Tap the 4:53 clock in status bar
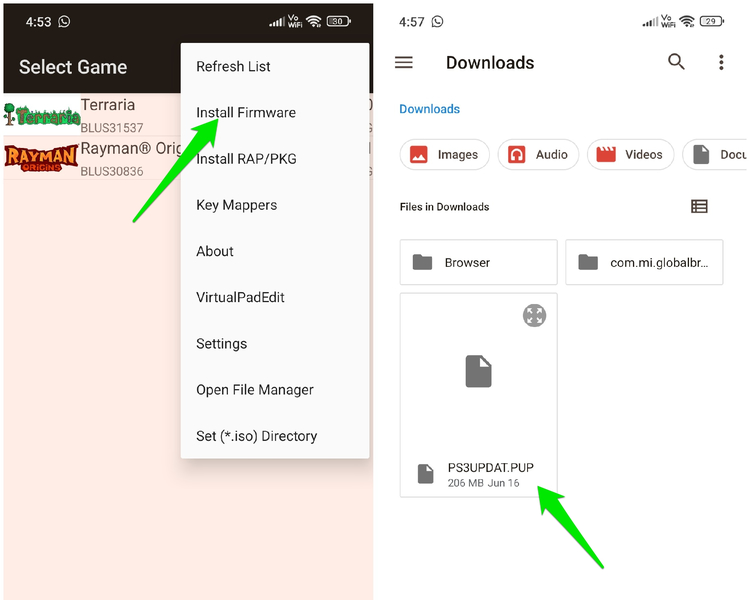This screenshot has width=750, height=600. (x=38, y=22)
